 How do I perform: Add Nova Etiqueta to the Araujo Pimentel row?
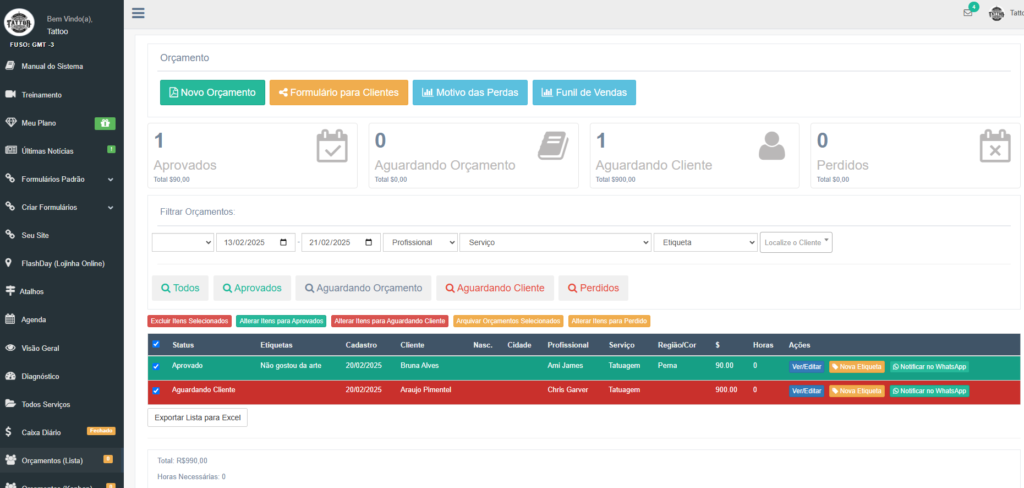point(857,391)
